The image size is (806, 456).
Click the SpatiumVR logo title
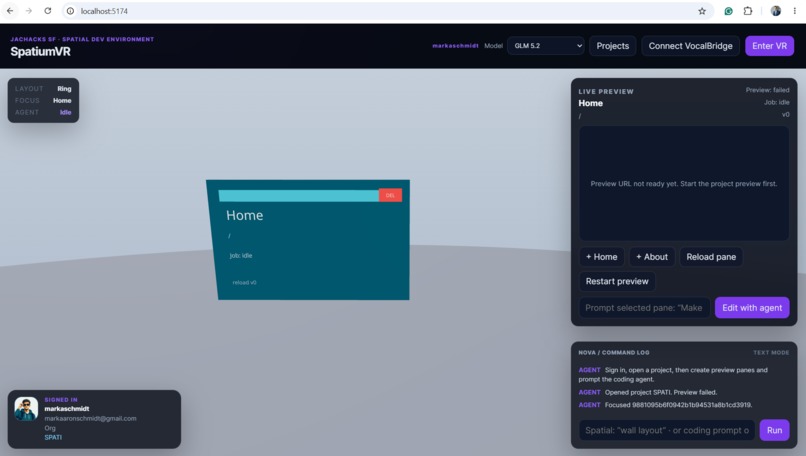(x=41, y=51)
